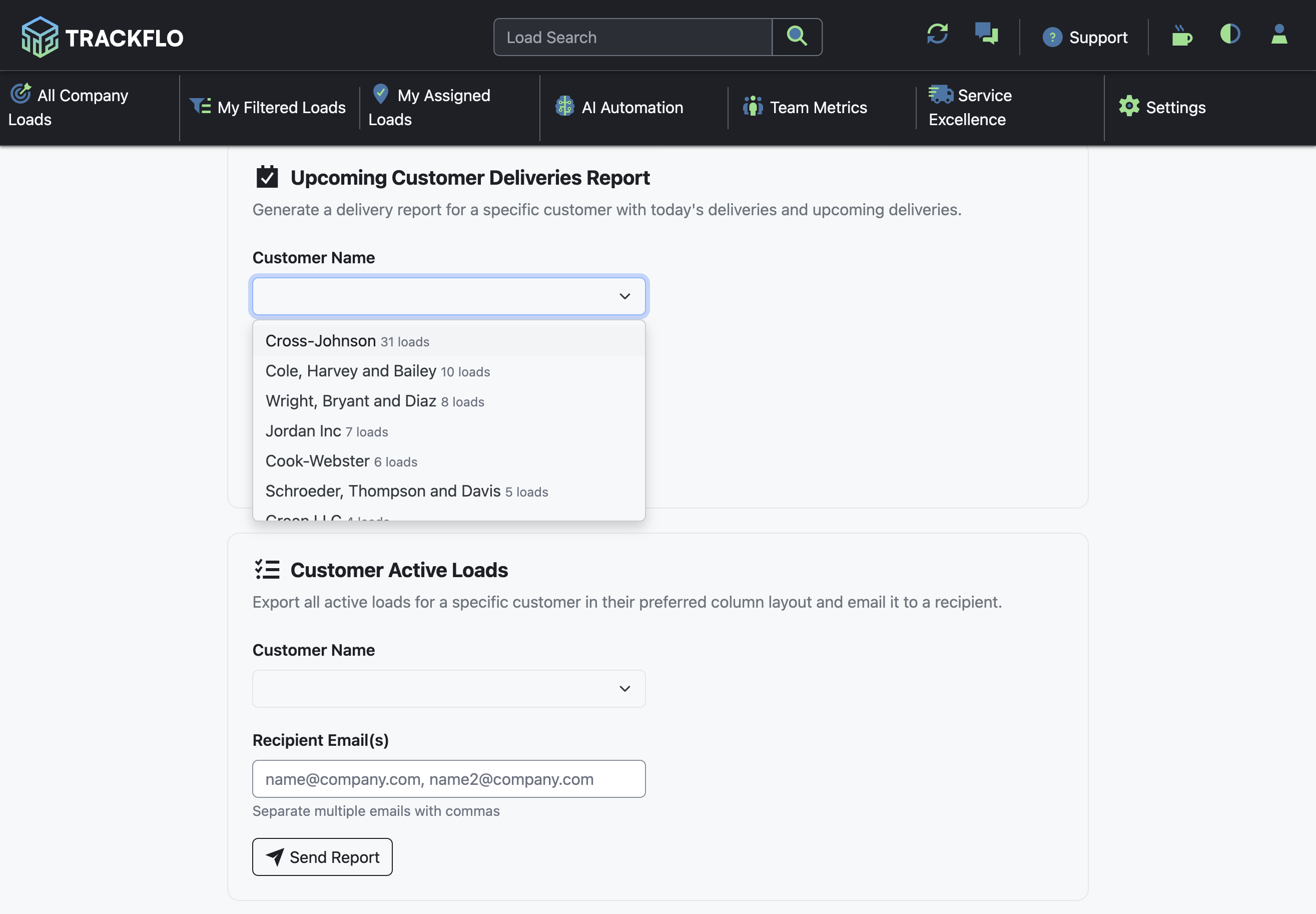Click the My Assigned Loads pin icon
1316x914 pixels.
tap(381, 93)
